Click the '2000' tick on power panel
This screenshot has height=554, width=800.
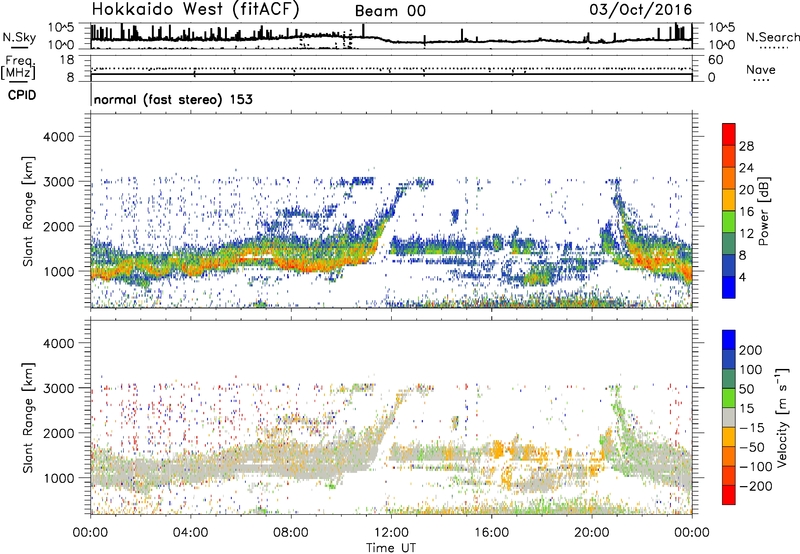click(58, 226)
